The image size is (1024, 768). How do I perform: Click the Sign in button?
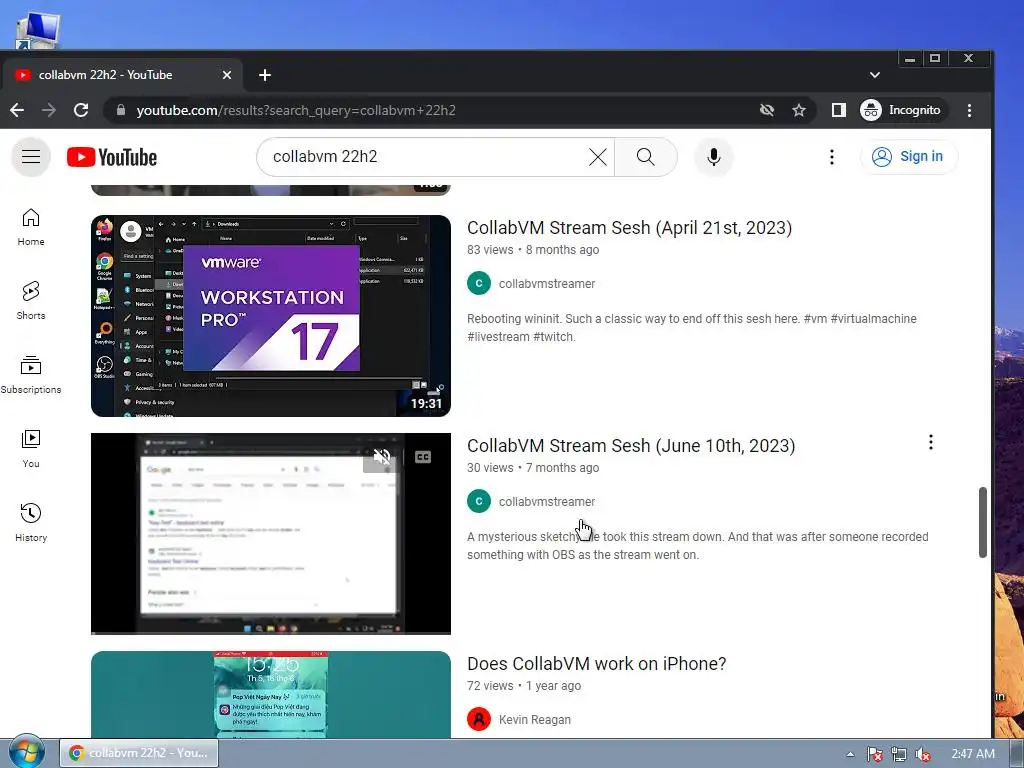(x=909, y=157)
